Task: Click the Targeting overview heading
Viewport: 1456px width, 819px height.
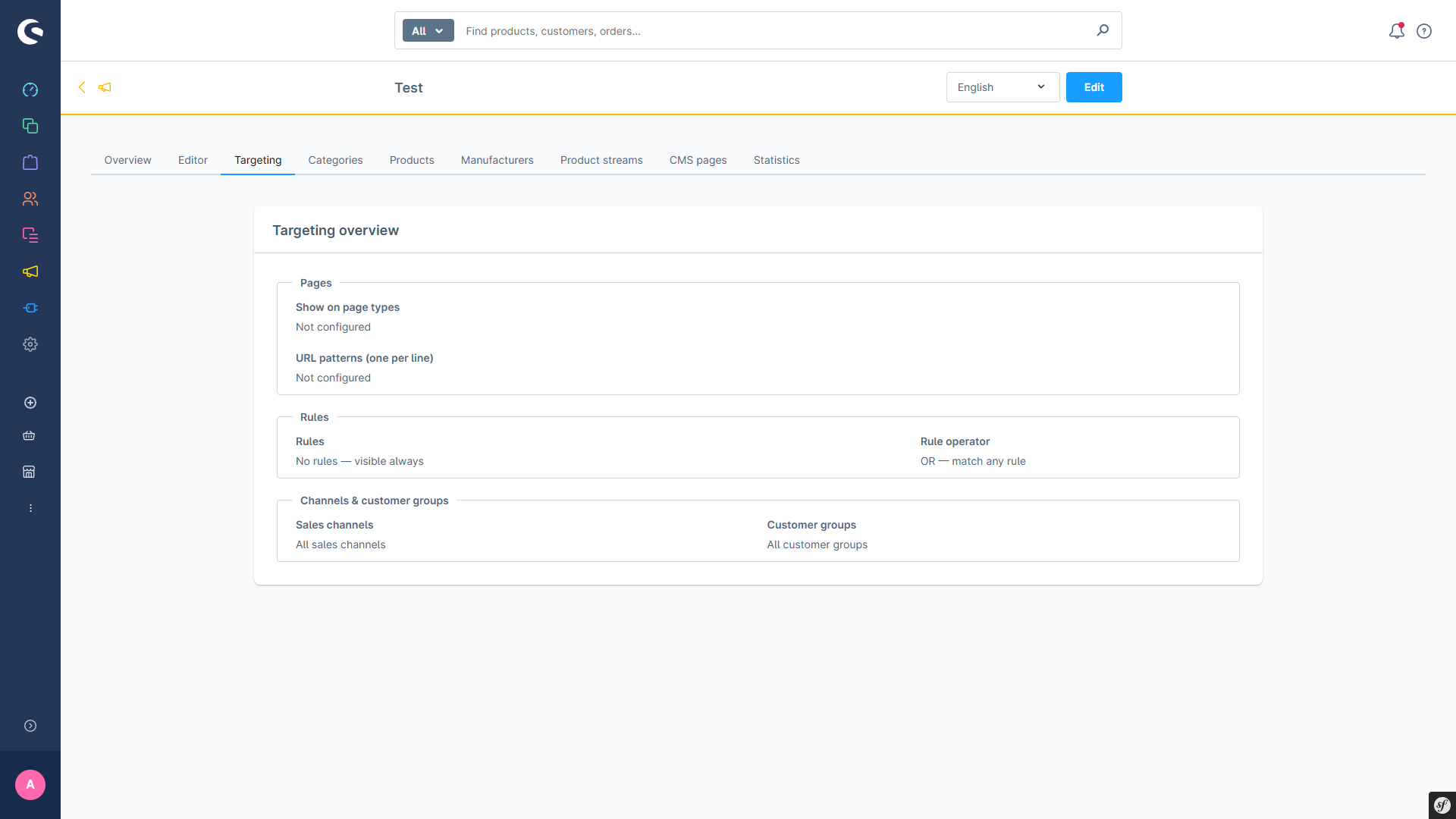Action: [335, 231]
